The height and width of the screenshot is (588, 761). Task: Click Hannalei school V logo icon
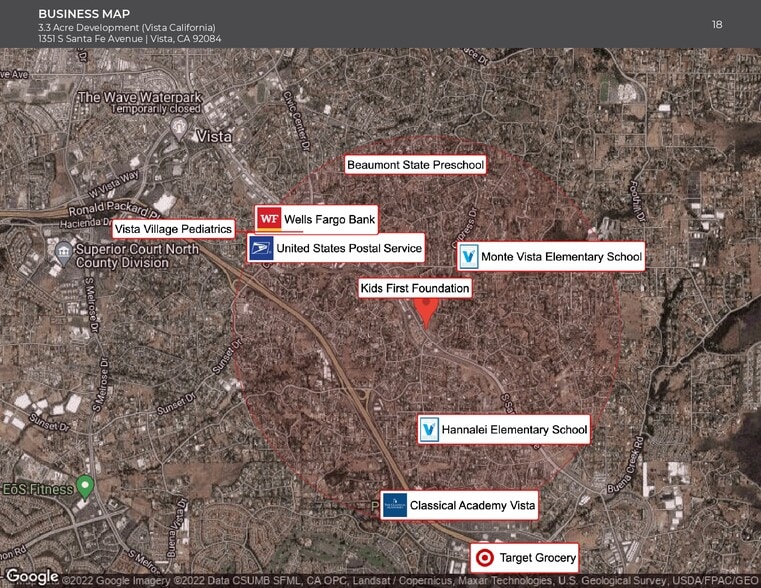[x=429, y=430]
